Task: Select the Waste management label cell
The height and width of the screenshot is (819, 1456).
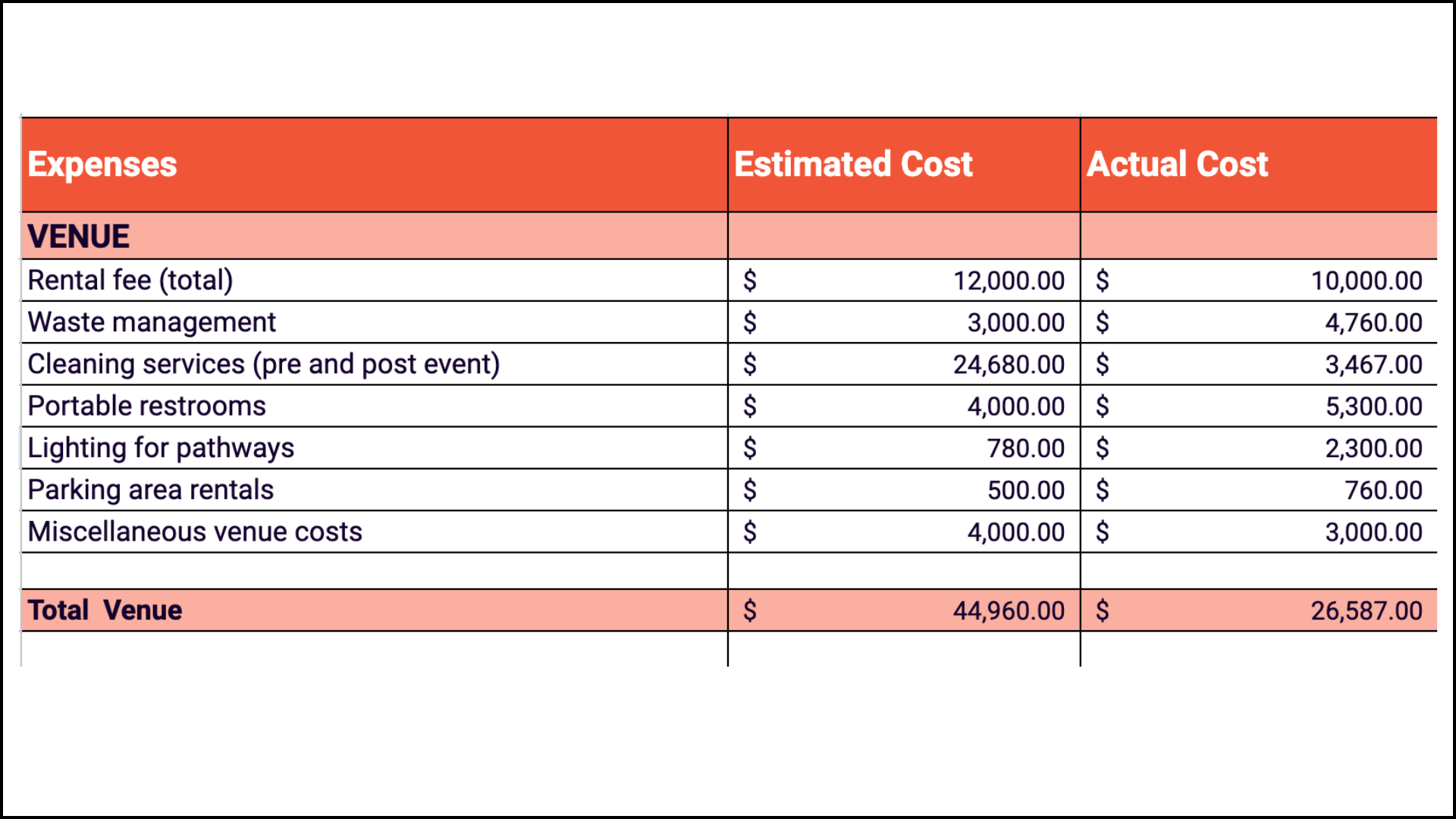Action: 152,322
